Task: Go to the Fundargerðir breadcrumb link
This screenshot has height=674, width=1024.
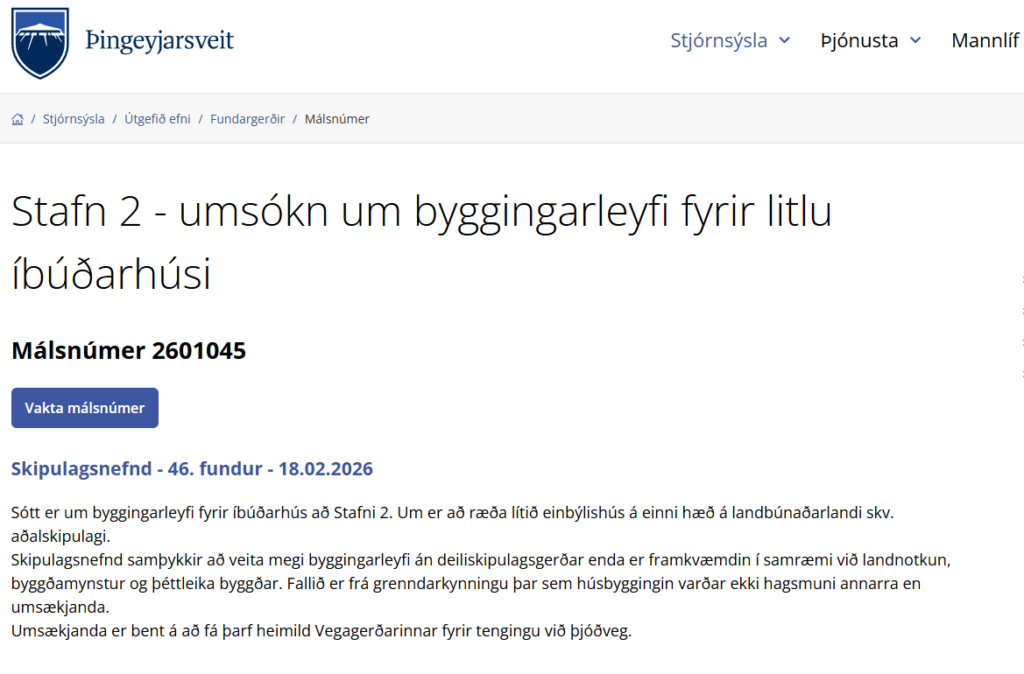Action: [x=247, y=119]
